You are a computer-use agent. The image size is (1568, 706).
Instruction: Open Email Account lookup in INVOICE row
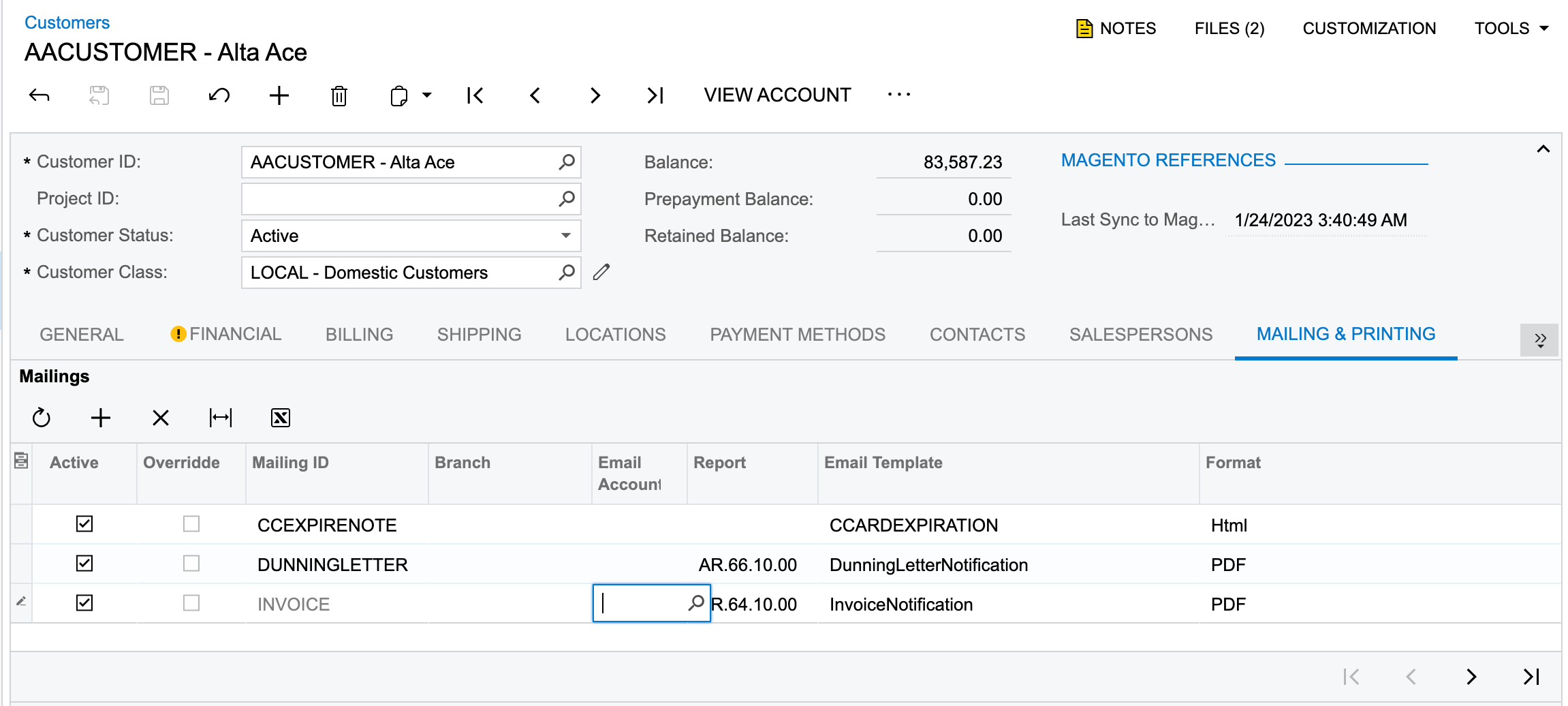pyautogui.click(x=696, y=603)
